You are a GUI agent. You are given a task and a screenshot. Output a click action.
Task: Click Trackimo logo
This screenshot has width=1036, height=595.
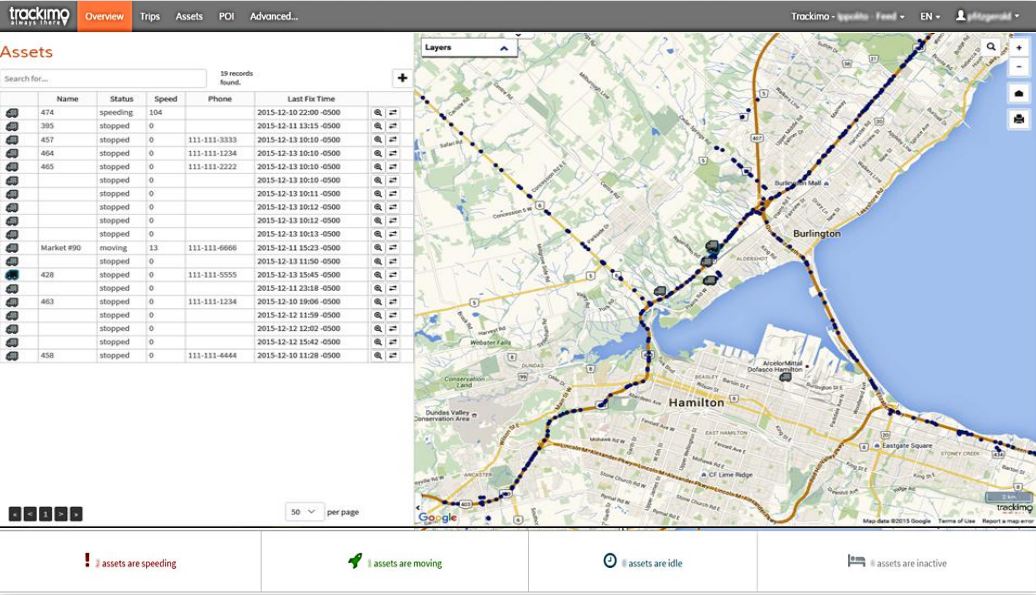tap(39, 16)
